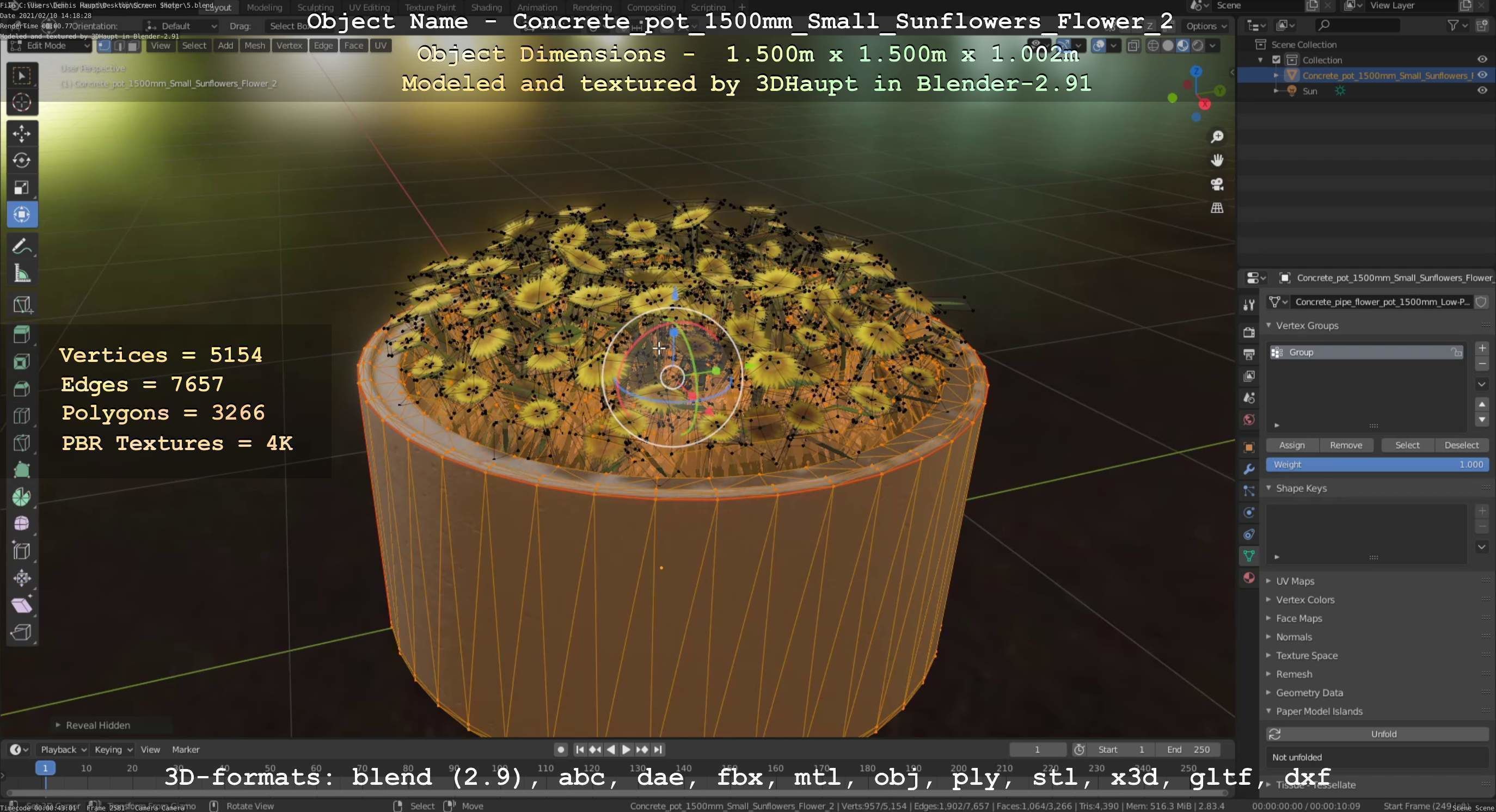Screen dimensions: 1496x812
Task: Select the Smooth tool
Action: 22,524
